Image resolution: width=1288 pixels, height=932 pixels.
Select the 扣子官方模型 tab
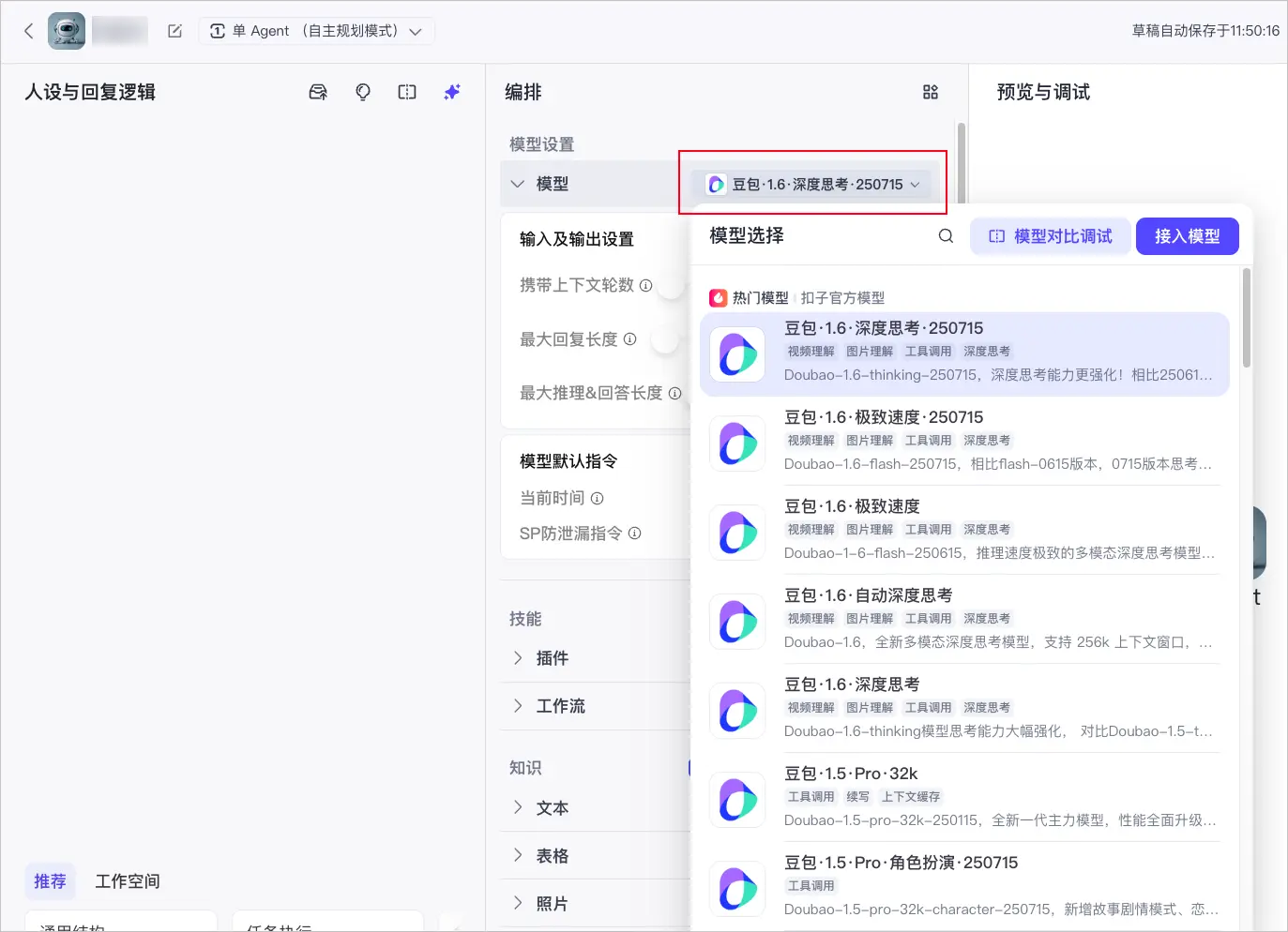(842, 298)
